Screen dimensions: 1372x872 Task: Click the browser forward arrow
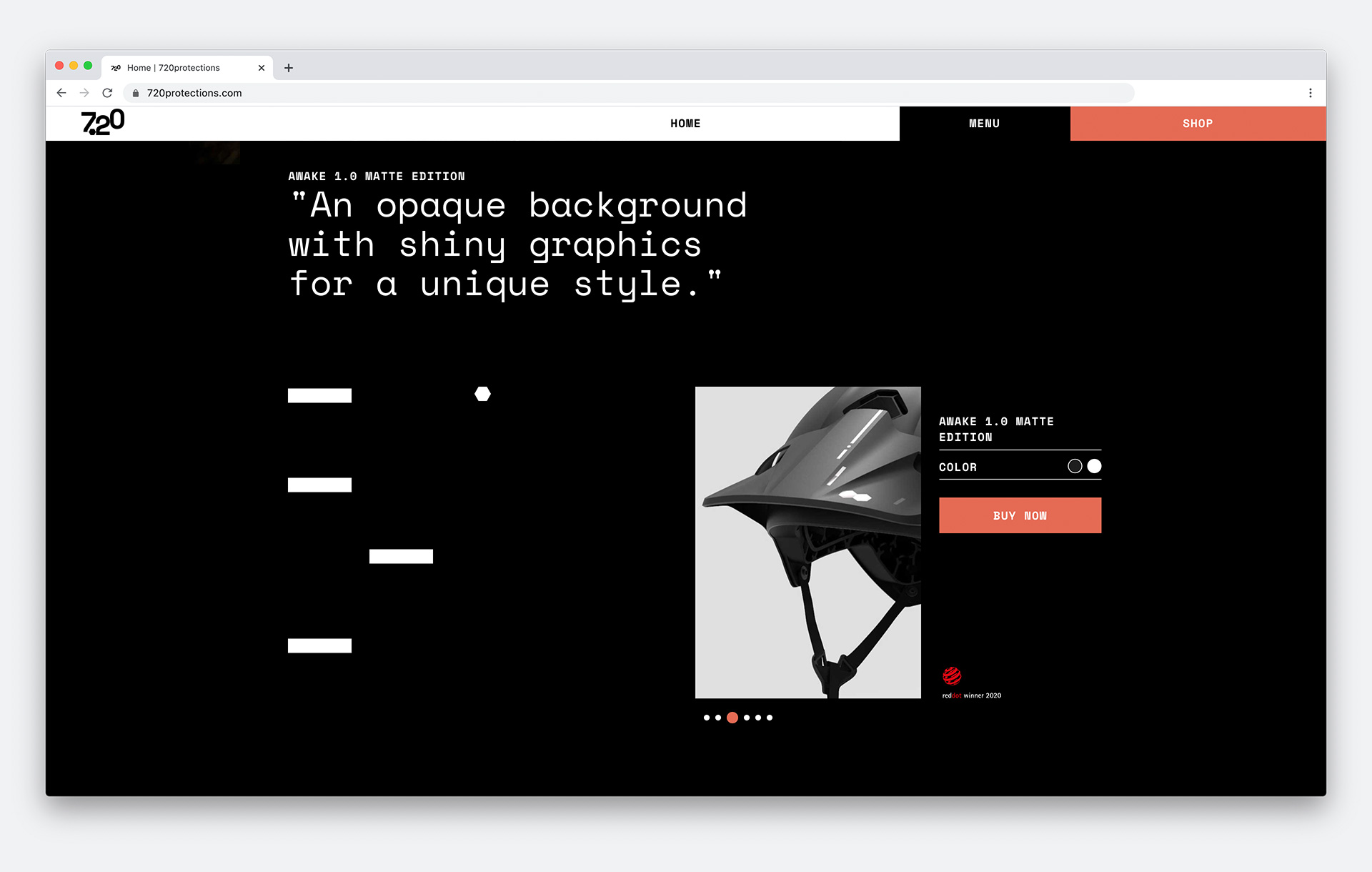point(84,93)
